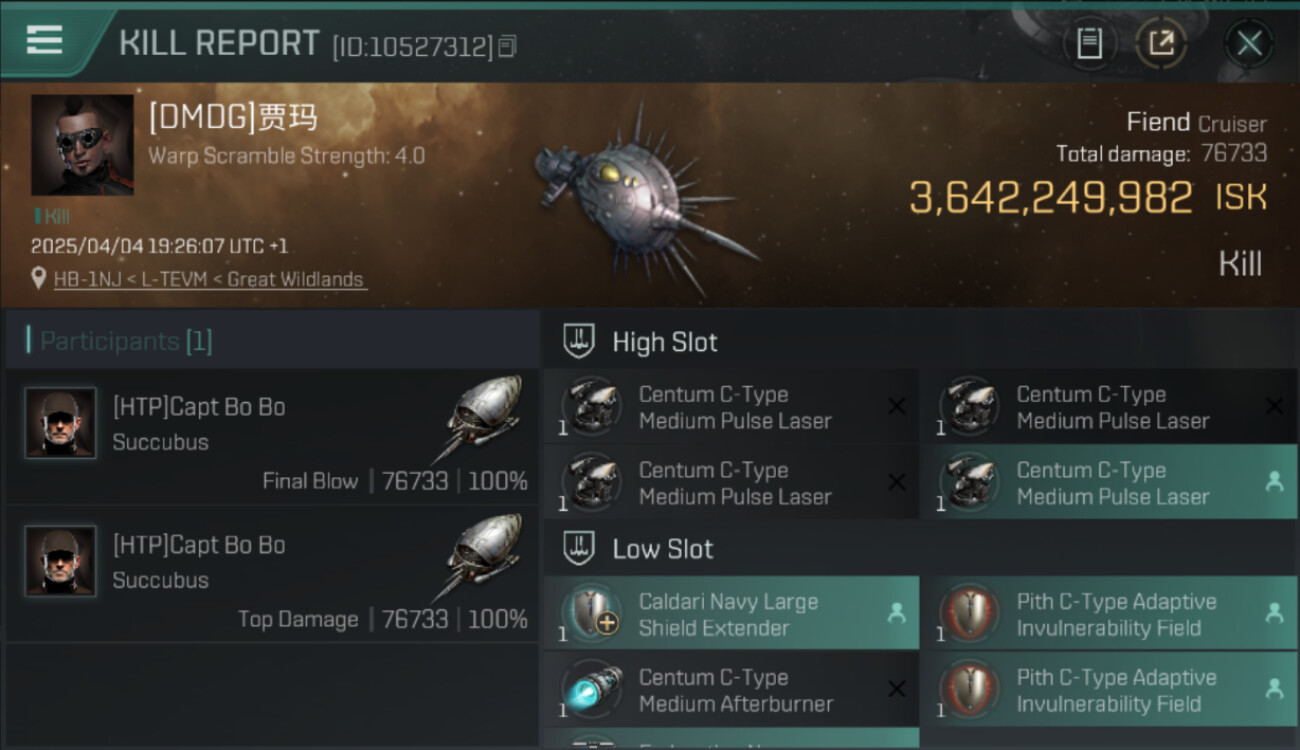This screenshot has width=1300, height=750.
Task: Click the share export icon
Action: [x=1161, y=43]
